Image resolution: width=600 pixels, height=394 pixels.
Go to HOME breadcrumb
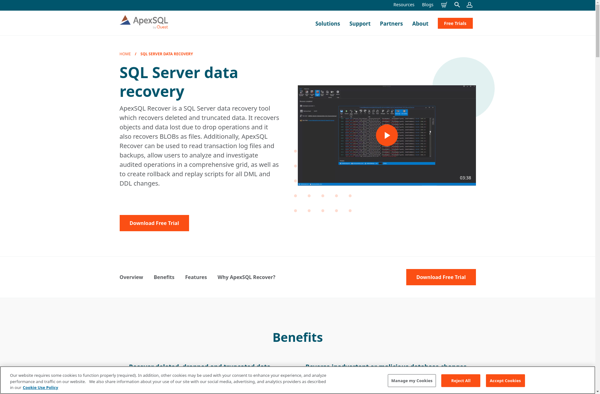click(125, 54)
